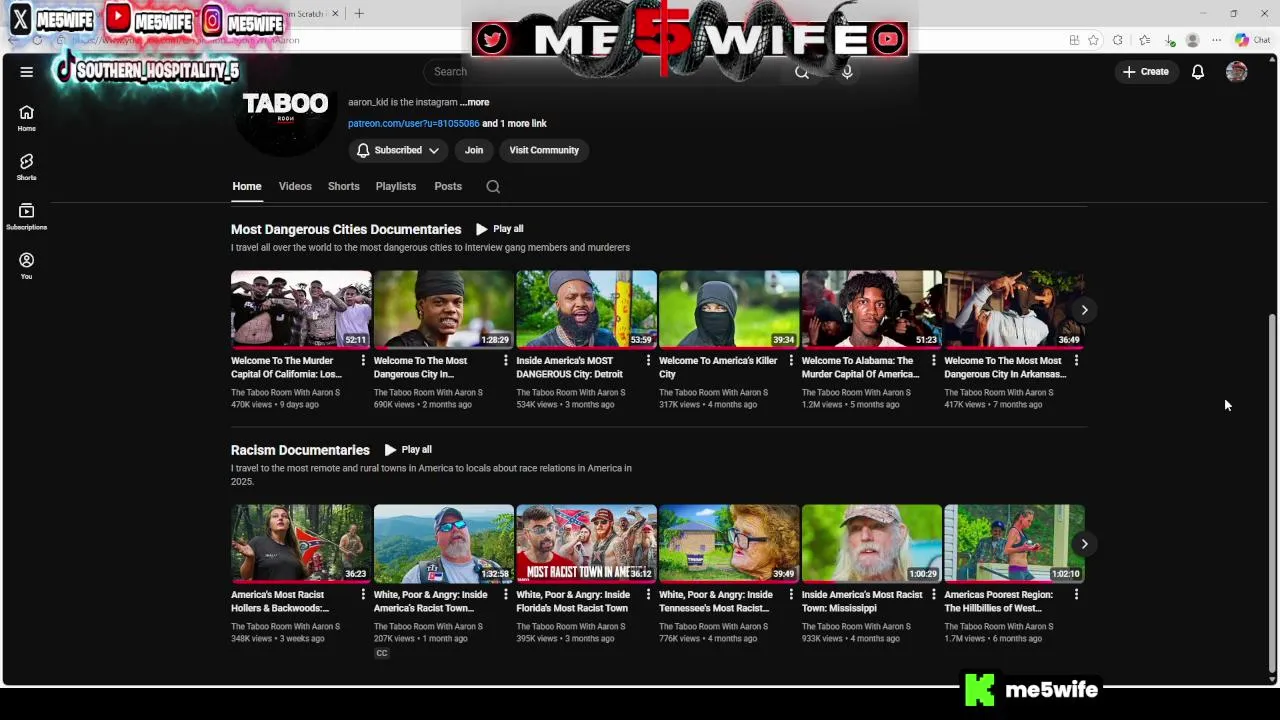This screenshot has width=1280, height=720.
Task: Open the 36:23 Racist Hollers thumbnail
Action: [x=301, y=543]
